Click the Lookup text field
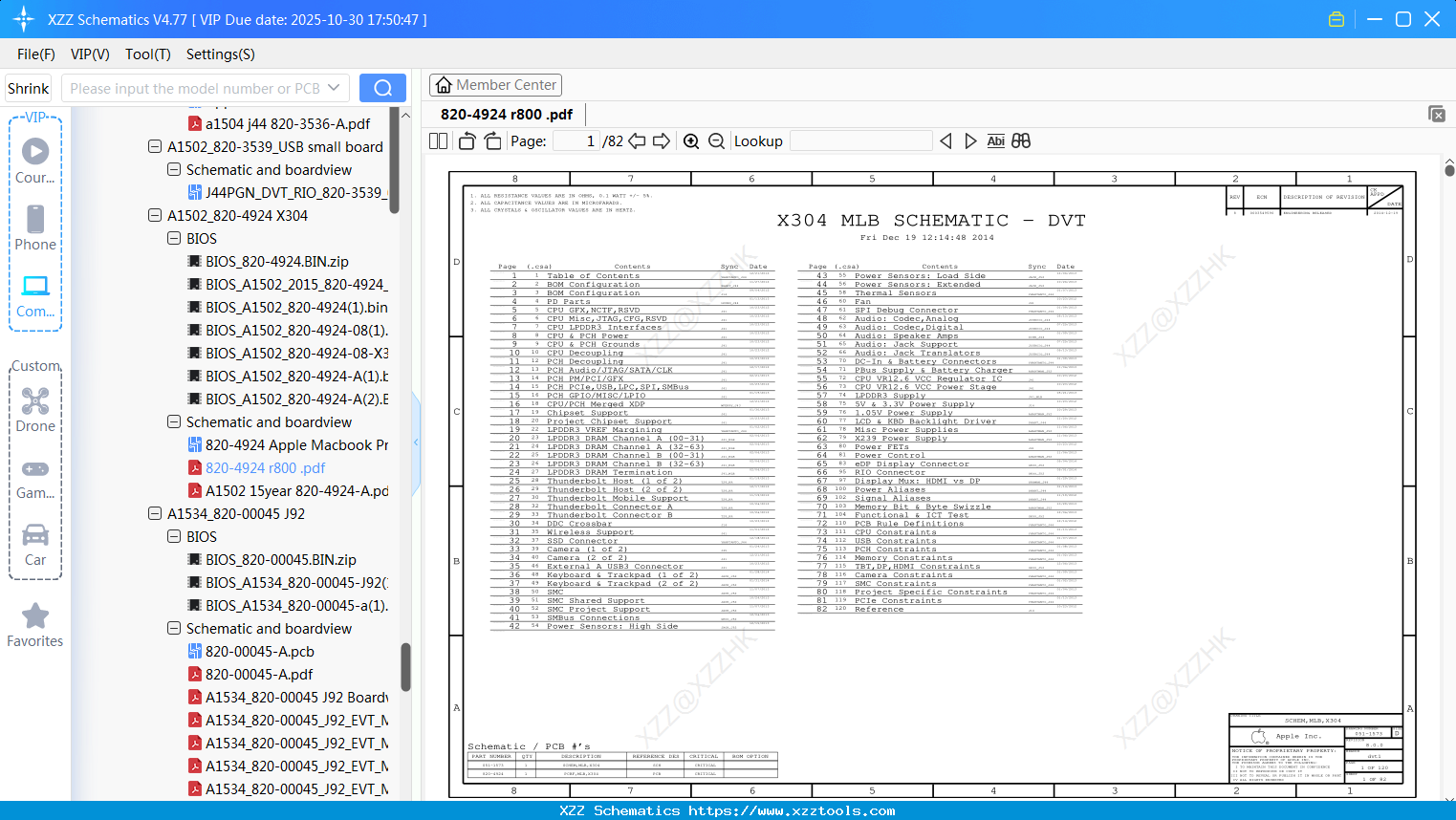The image size is (1456, 820). [860, 141]
